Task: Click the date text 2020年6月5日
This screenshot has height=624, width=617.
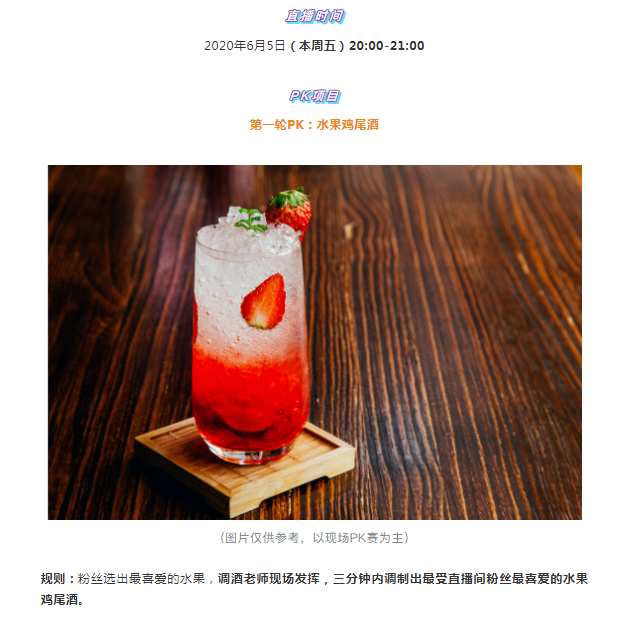Action: pyautogui.click(x=244, y=45)
